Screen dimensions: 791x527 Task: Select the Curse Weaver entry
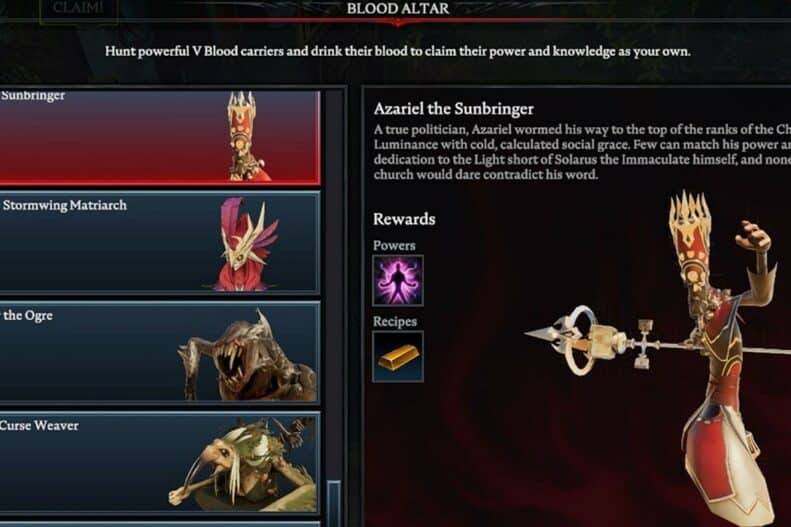pyautogui.click(x=159, y=462)
